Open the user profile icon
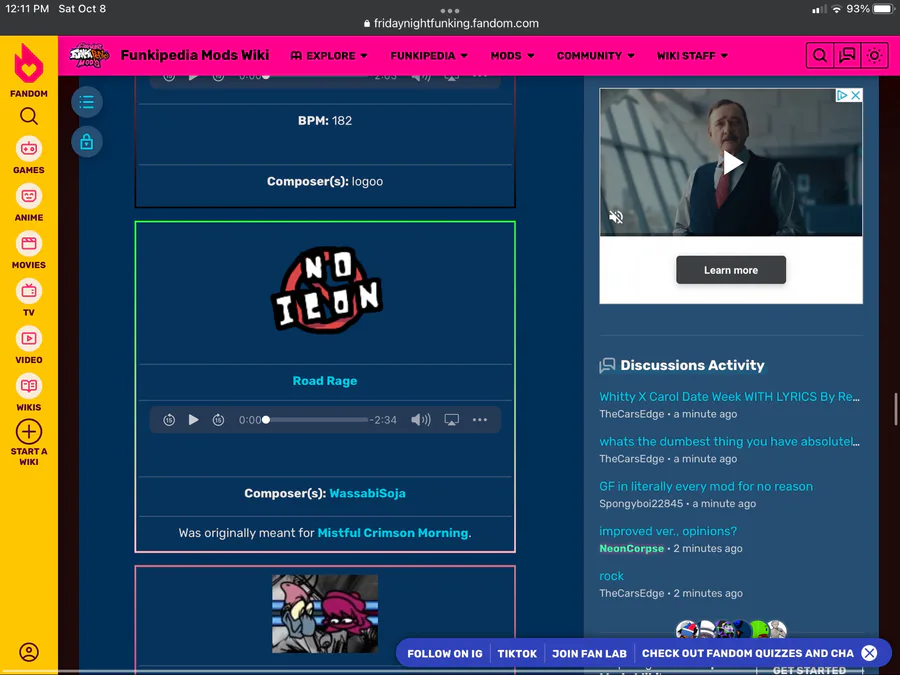This screenshot has height=675, width=900. pos(29,652)
